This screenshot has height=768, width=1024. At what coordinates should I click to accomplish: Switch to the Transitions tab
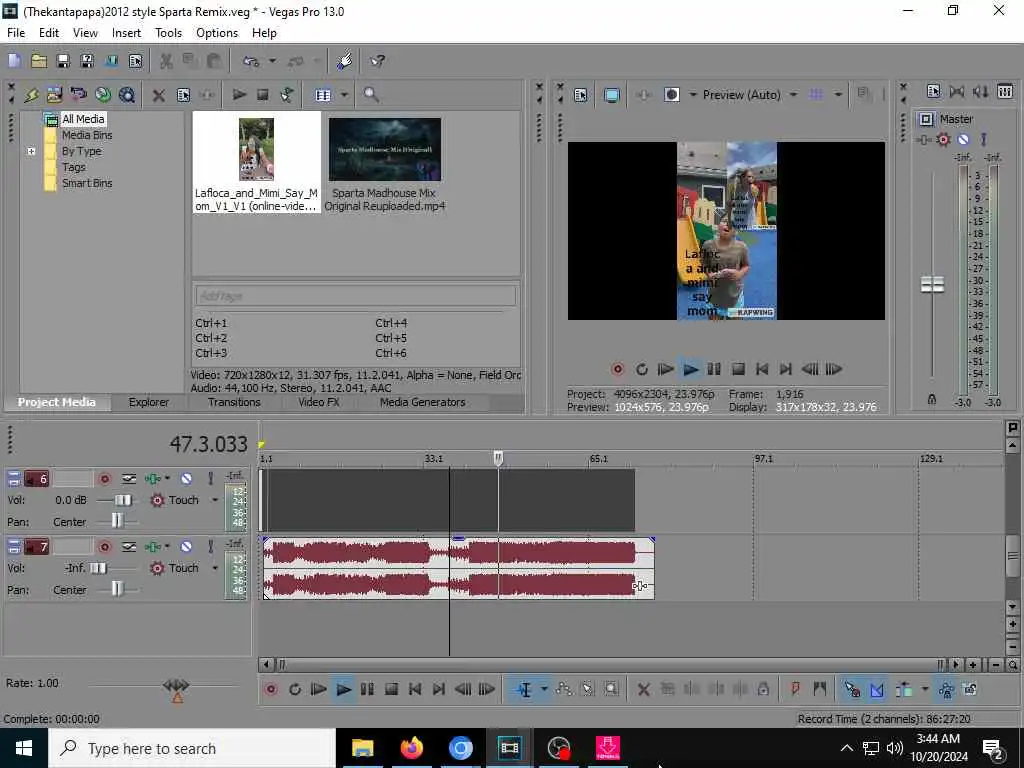234,402
